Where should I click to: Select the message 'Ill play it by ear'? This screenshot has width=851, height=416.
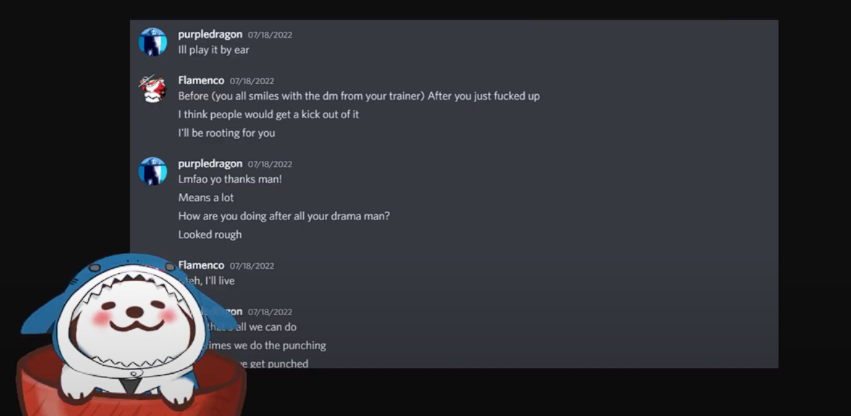coord(213,50)
